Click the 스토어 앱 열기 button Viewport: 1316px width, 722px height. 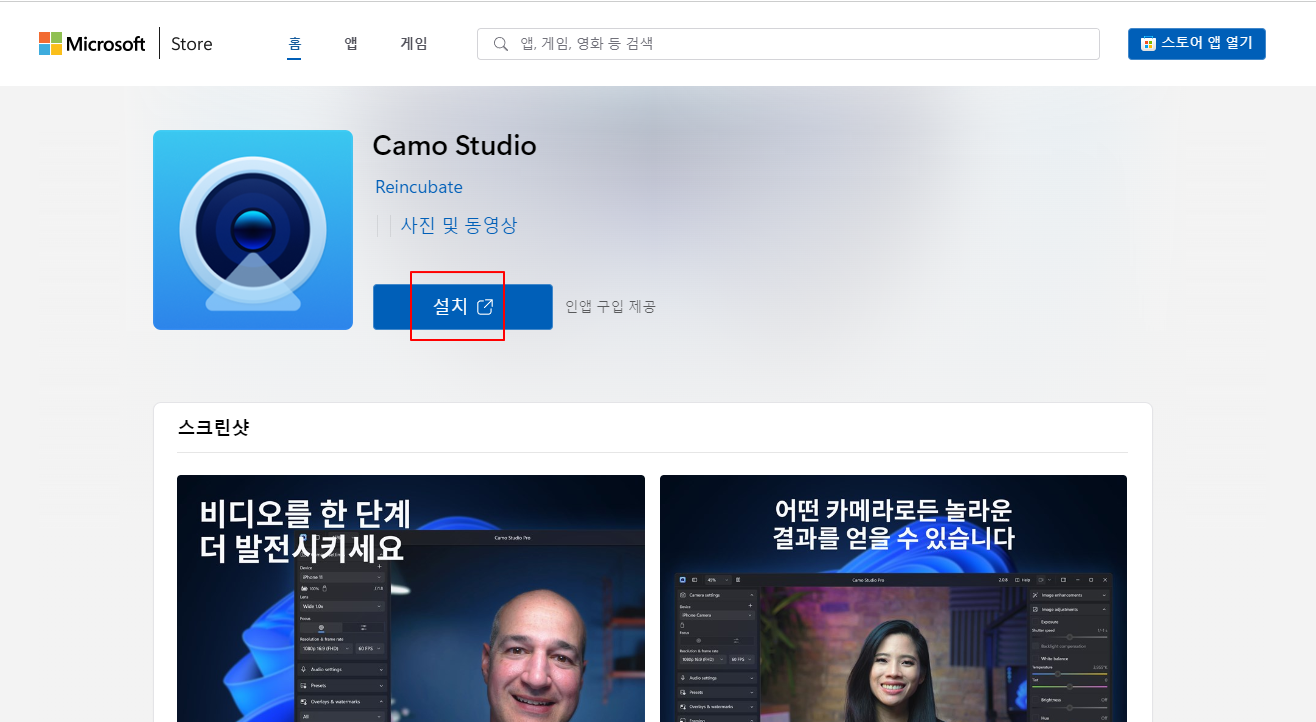click(x=1196, y=44)
